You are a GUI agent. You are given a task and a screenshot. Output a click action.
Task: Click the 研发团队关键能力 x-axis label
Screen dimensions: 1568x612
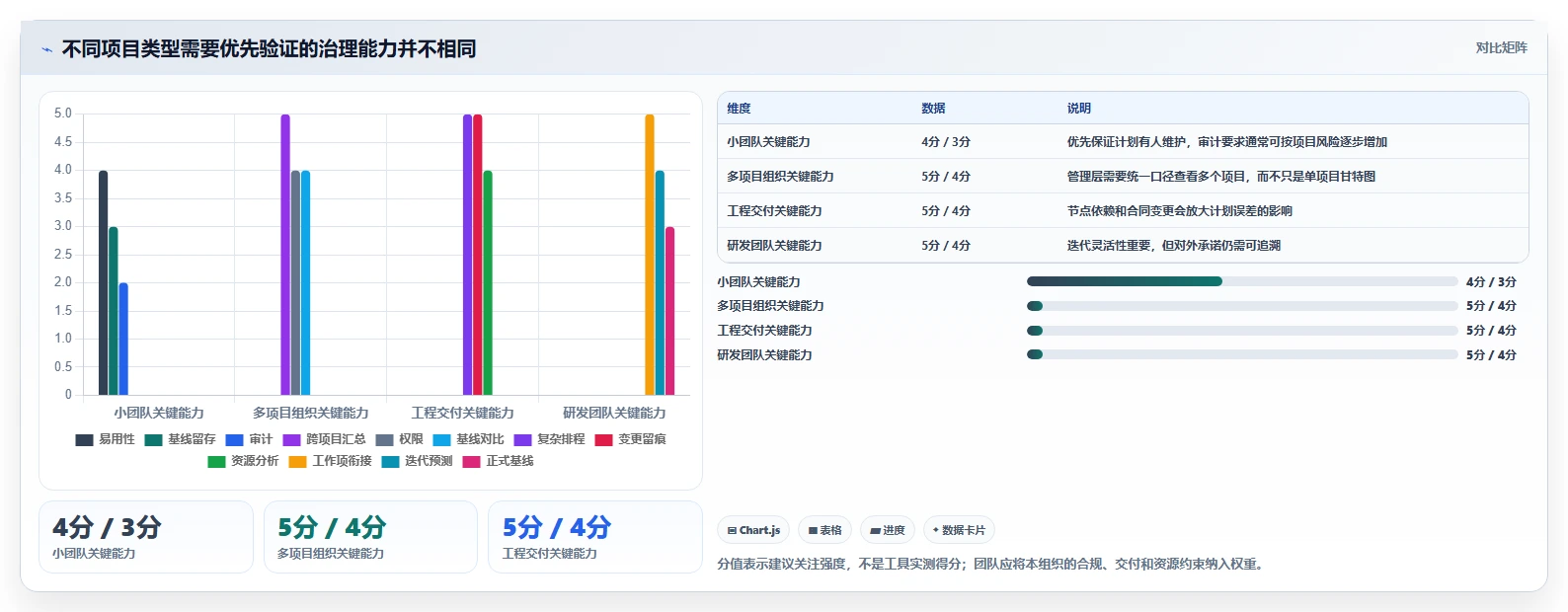point(614,413)
